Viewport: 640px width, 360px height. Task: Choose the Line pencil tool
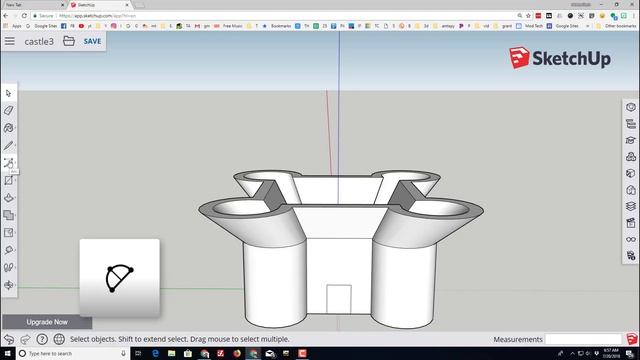(x=9, y=145)
